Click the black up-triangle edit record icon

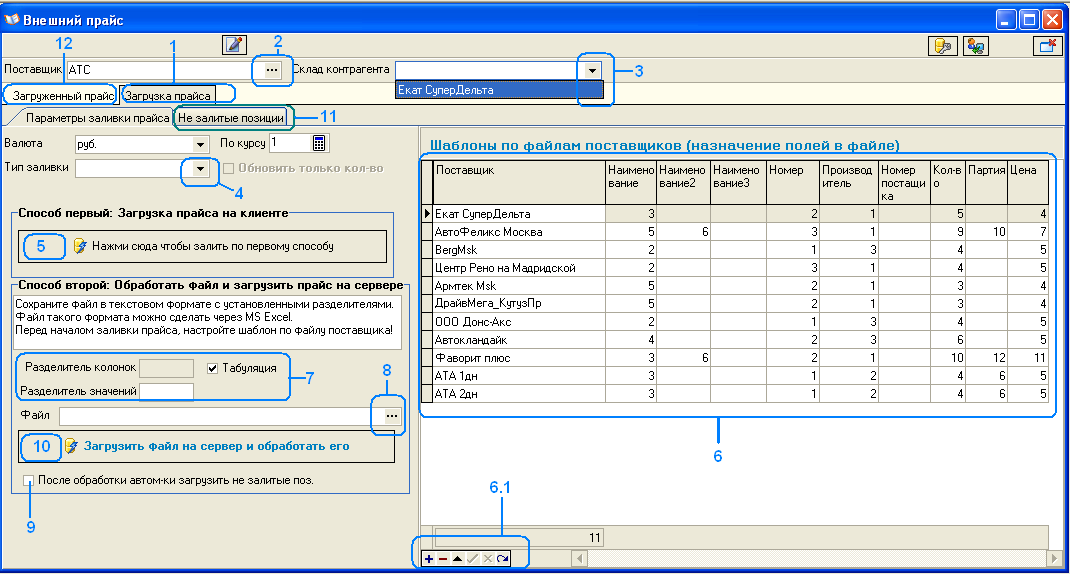(x=457, y=558)
